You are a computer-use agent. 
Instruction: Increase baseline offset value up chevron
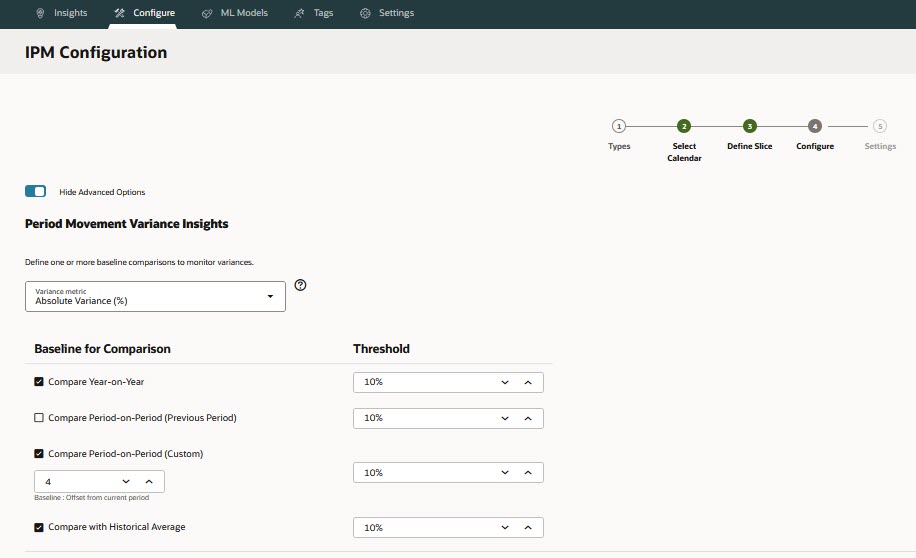[x=149, y=481]
